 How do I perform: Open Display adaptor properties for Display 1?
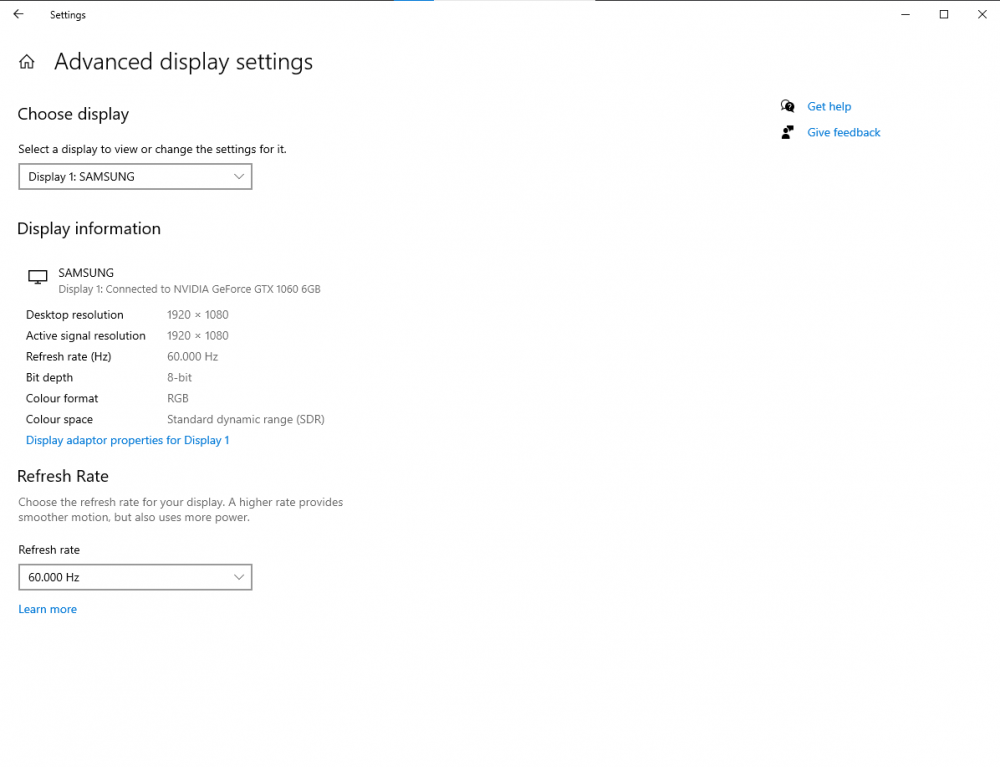coord(128,440)
